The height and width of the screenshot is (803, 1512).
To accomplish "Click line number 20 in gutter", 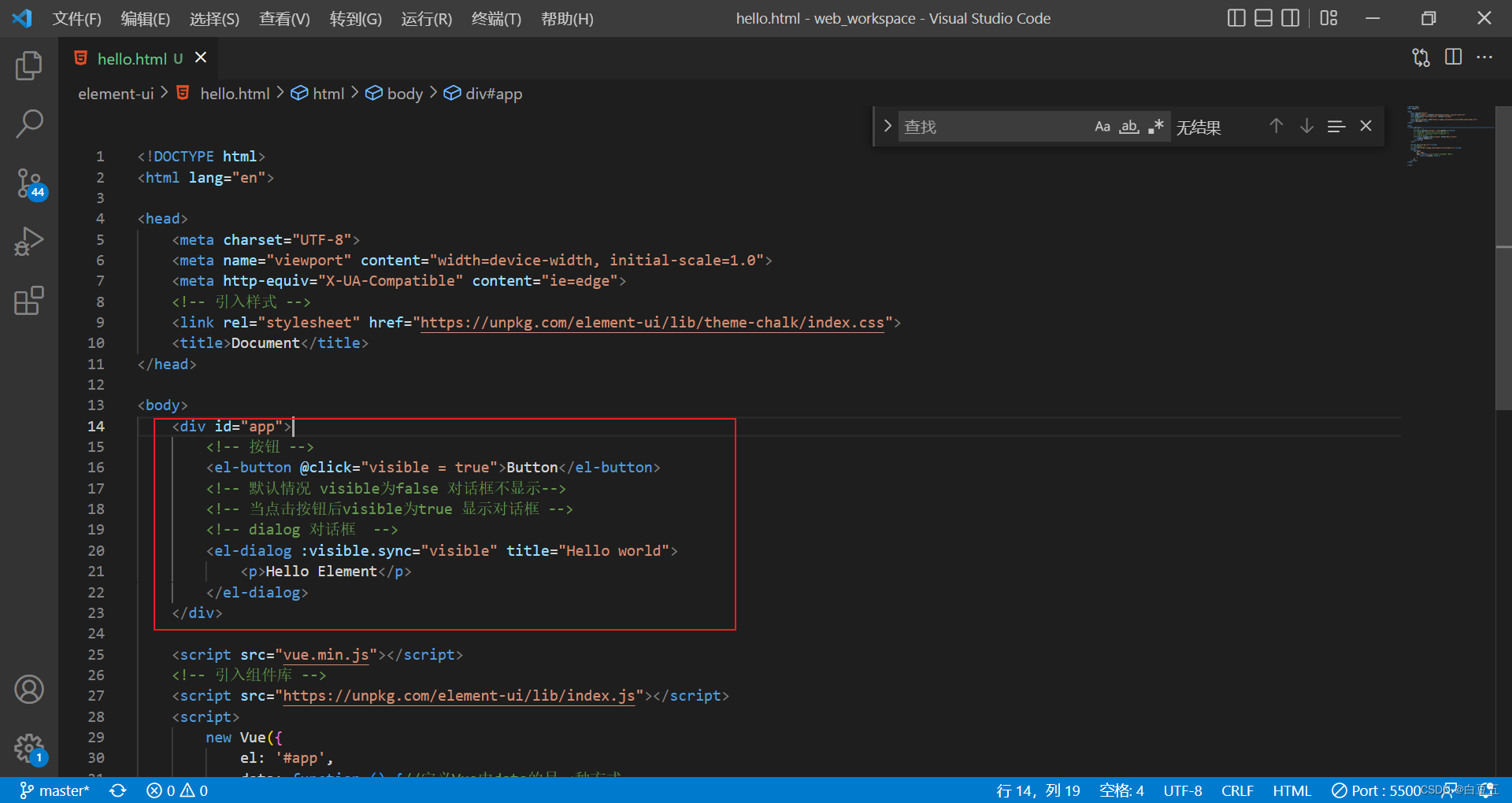I will click(x=95, y=551).
